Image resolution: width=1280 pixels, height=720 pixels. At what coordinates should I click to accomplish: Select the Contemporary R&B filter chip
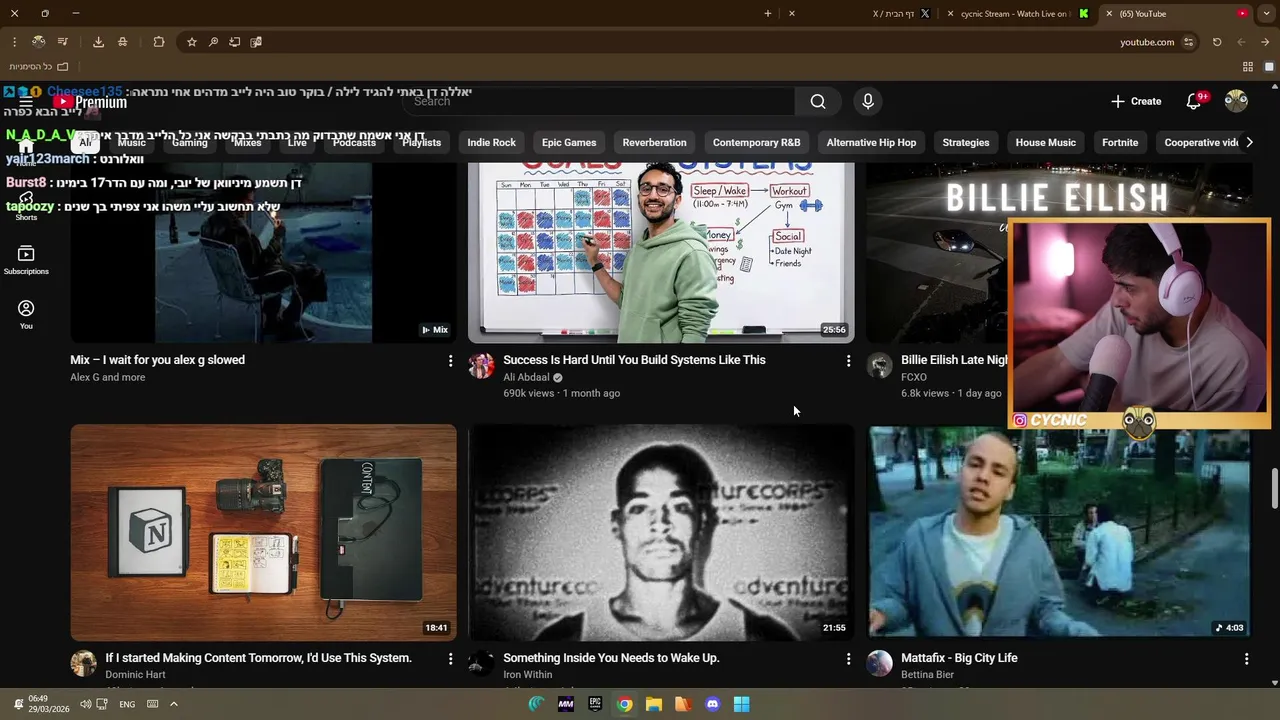[757, 142]
